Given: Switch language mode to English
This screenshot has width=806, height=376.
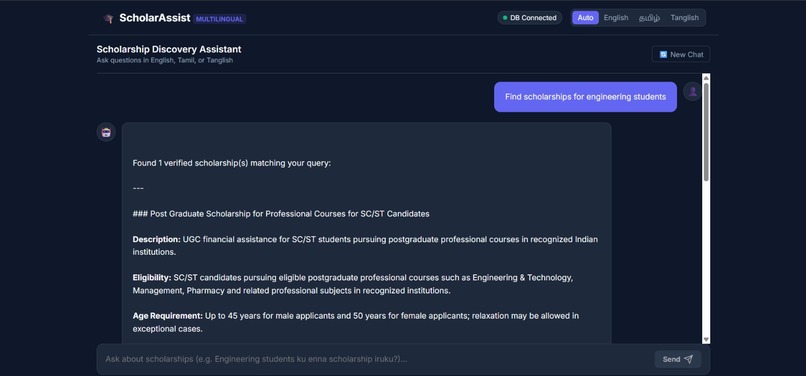Looking at the screenshot, I should [x=616, y=18].
